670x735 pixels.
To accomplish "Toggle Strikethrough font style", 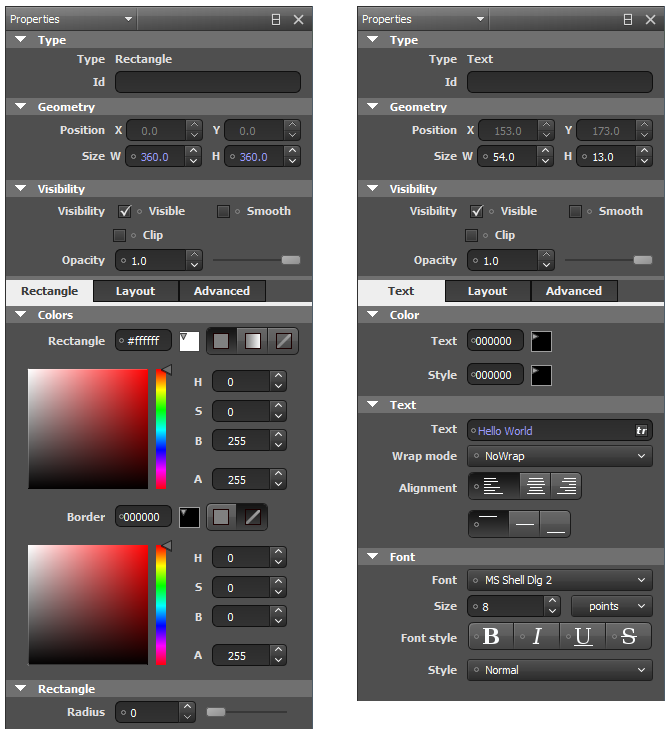I will pos(628,636).
